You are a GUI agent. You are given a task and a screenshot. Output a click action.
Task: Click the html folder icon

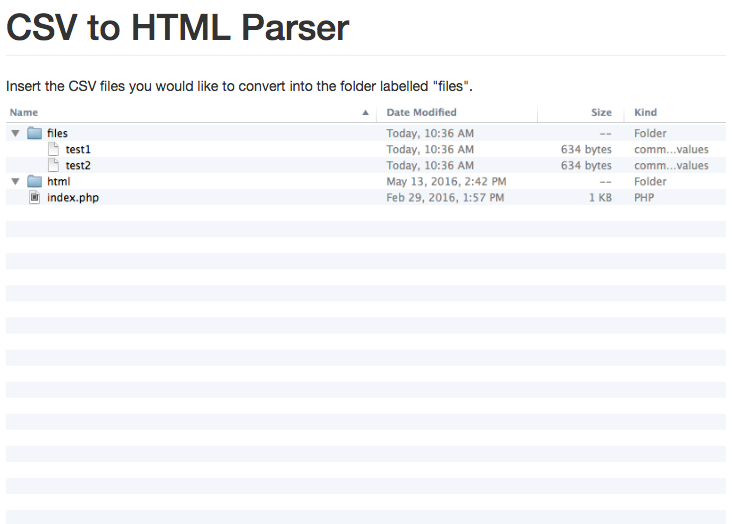(x=34, y=181)
